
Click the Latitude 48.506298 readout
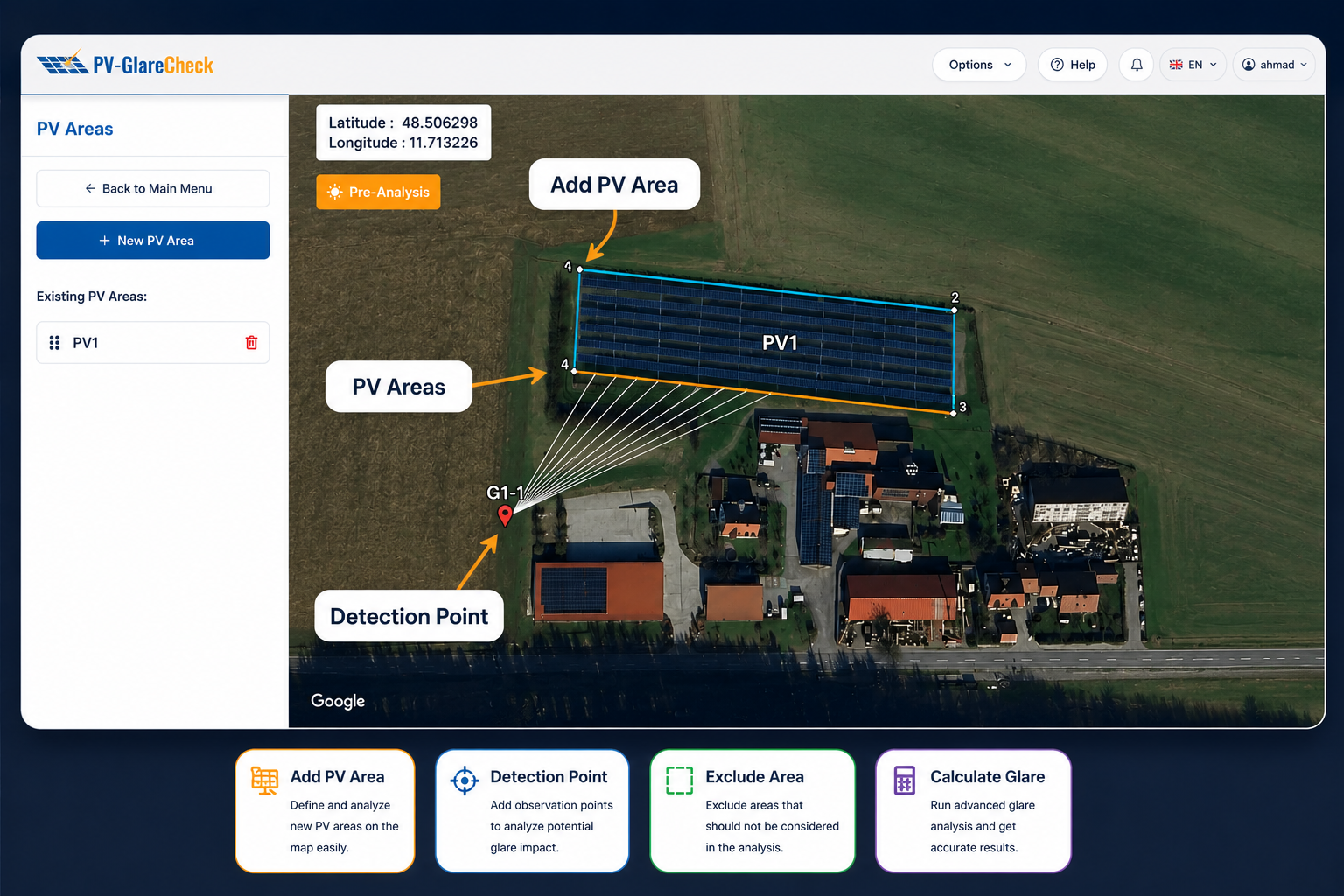pos(403,122)
